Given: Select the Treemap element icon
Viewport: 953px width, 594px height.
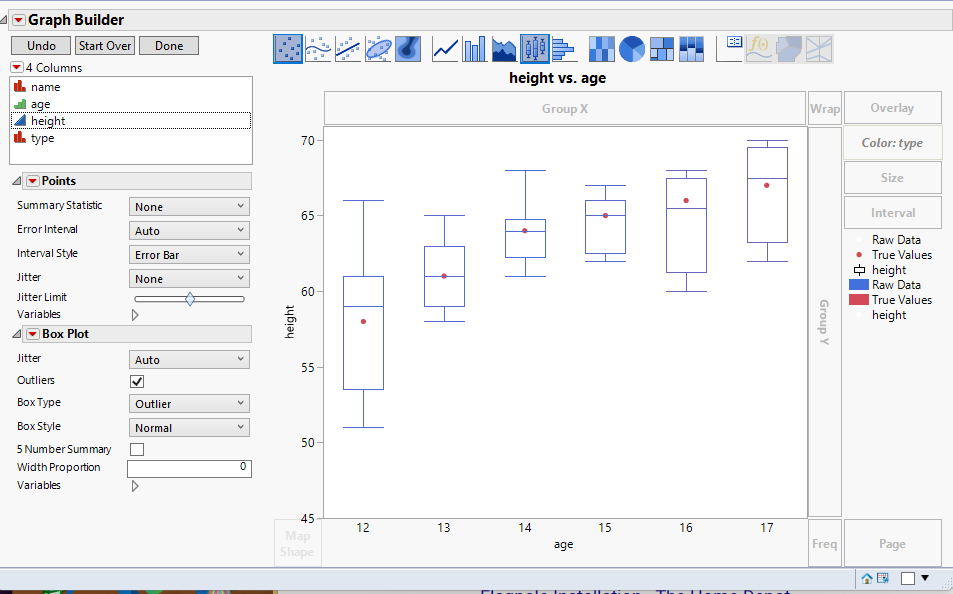Looking at the screenshot, I should 661,48.
